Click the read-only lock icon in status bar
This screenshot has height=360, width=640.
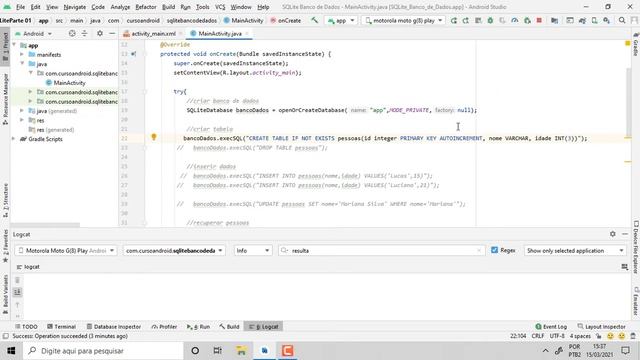pos(598,336)
